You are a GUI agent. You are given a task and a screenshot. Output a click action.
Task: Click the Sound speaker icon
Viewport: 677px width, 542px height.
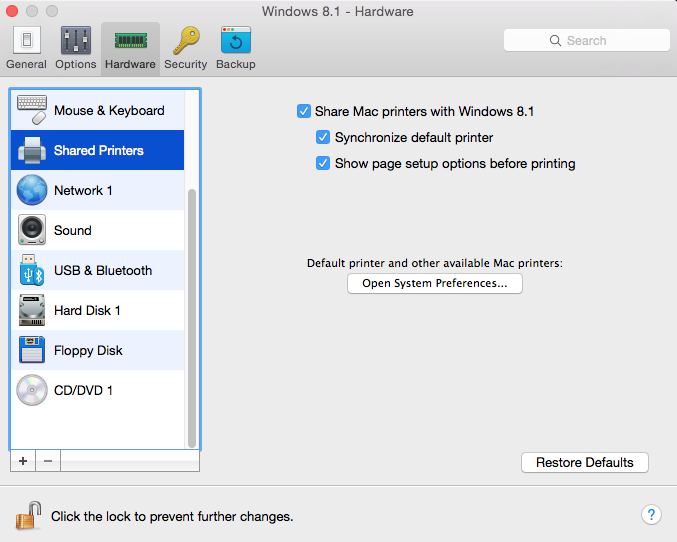[32, 230]
